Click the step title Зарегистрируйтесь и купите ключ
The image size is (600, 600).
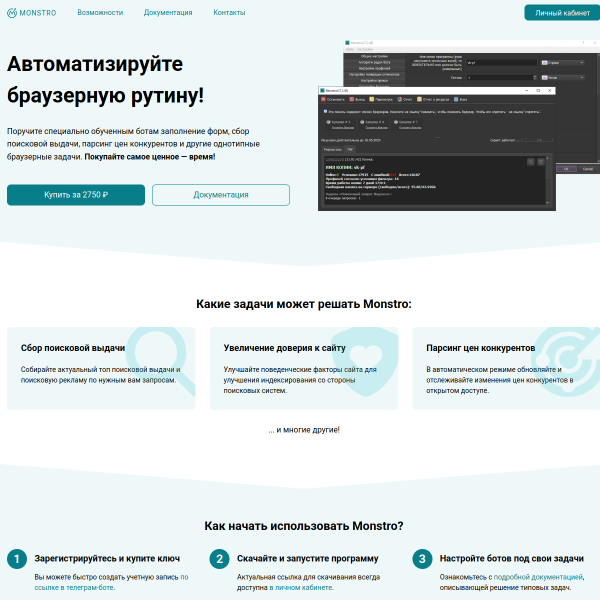click(x=107, y=558)
